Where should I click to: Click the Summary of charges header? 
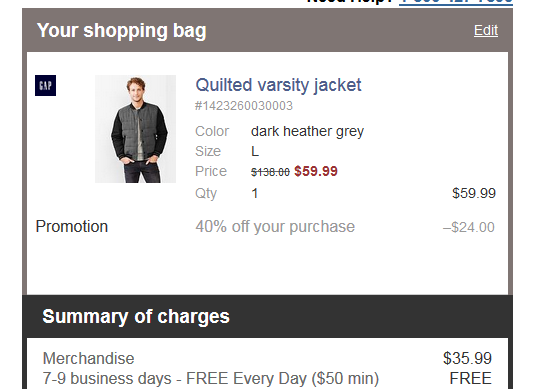coord(136,317)
